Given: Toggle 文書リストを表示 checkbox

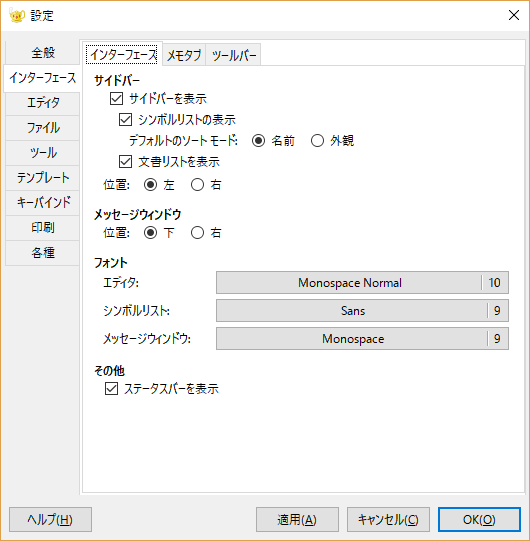Looking at the screenshot, I should [125, 161].
